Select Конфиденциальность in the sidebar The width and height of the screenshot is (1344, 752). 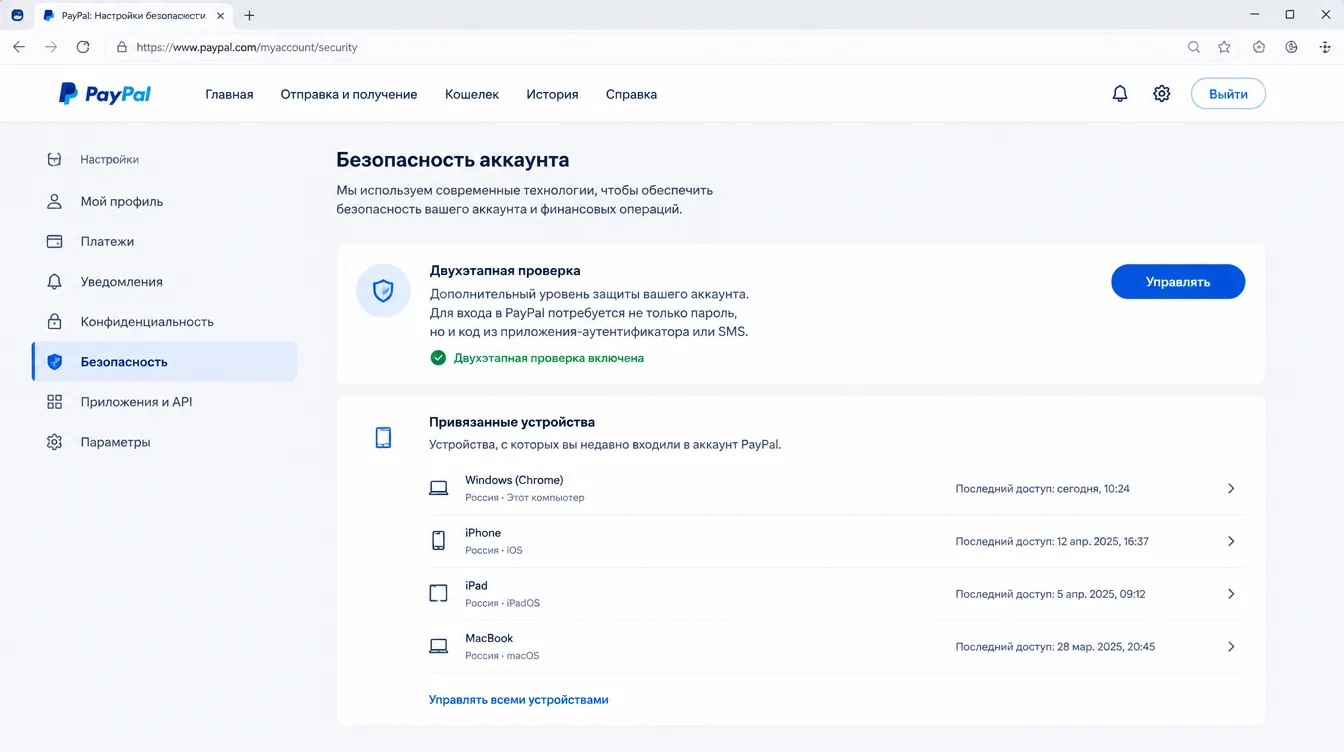click(x=165, y=322)
